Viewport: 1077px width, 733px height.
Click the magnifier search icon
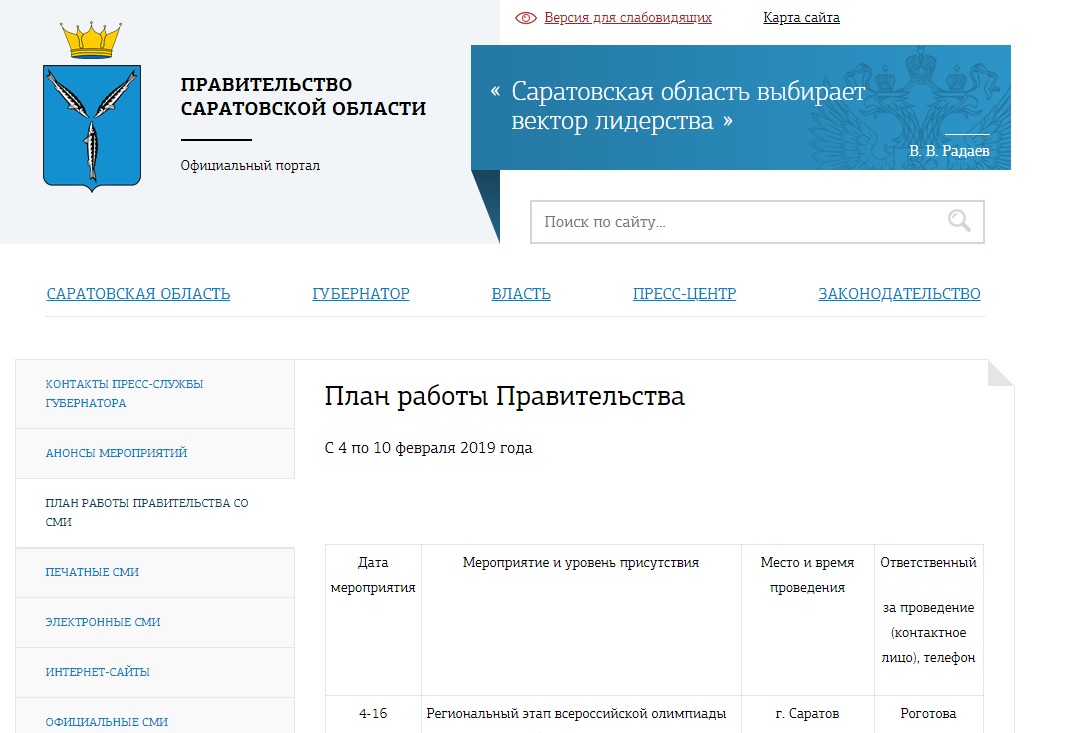click(958, 222)
